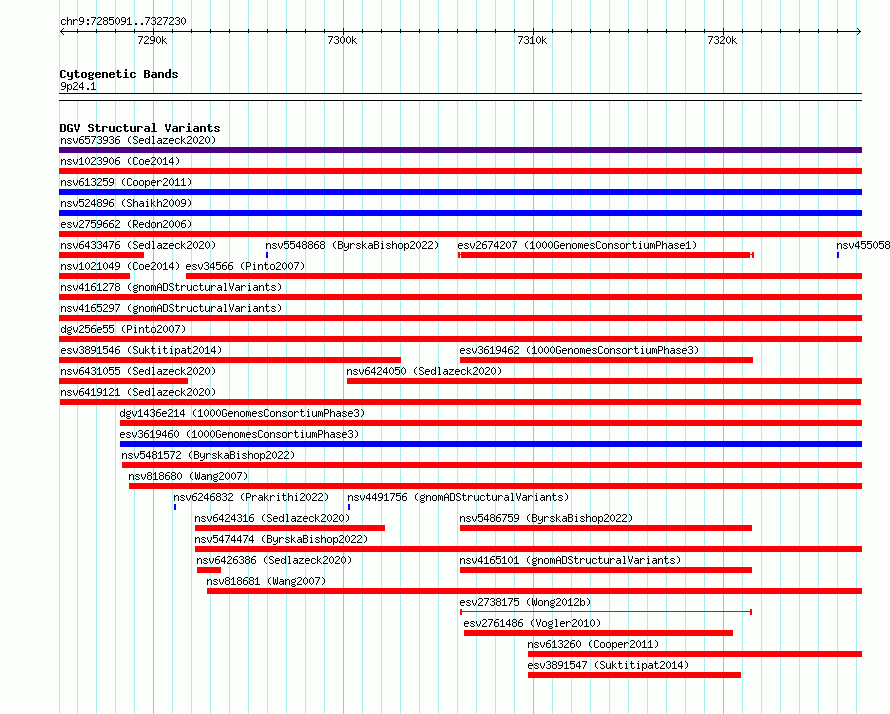The image size is (890, 714).
Task: Click the nsv6573936 (Sedlazeck2020) variant label
Action: pos(138,140)
